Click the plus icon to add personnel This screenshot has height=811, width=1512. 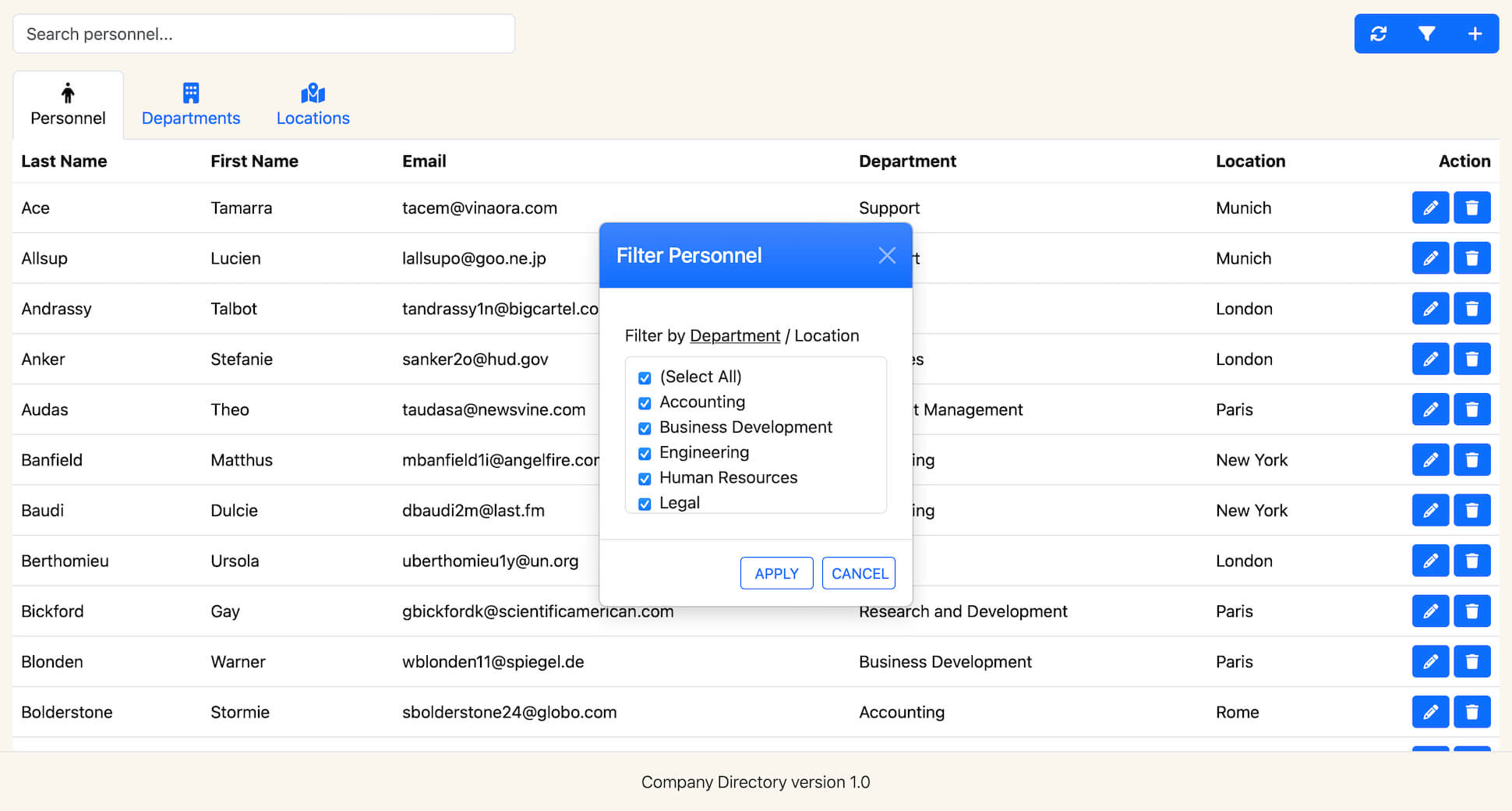tap(1475, 34)
